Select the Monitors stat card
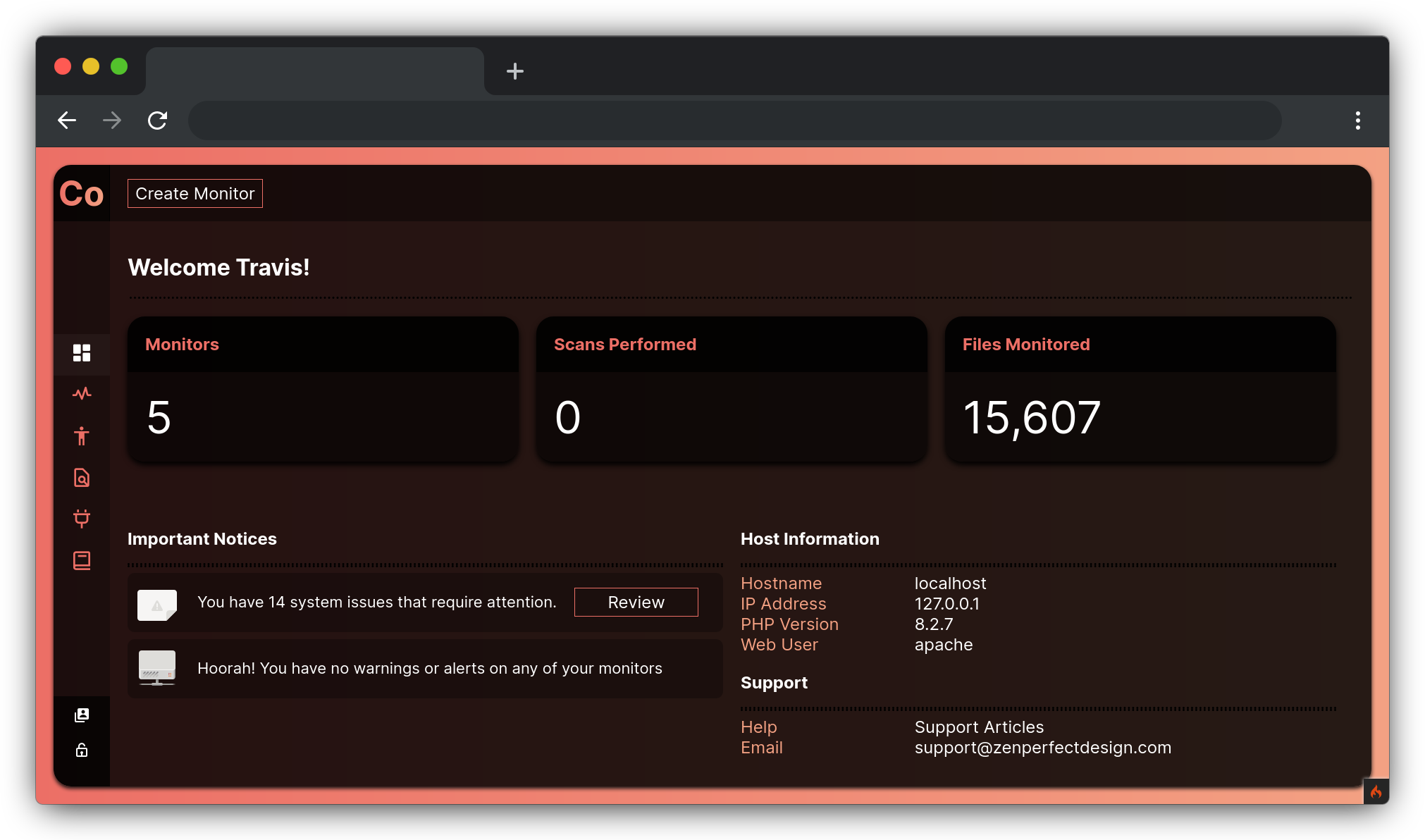The width and height of the screenshot is (1425, 840). click(x=321, y=389)
